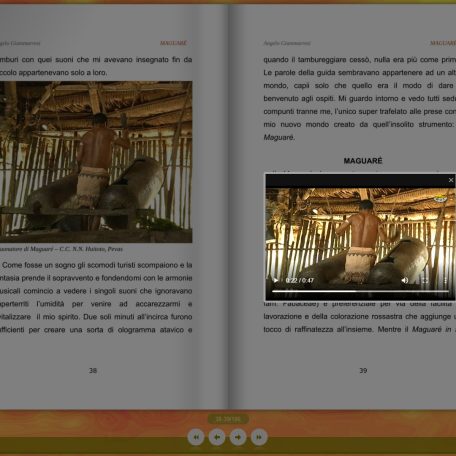Close the video popup with the X
Image resolution: width=456 pixels, height=456 pixels.
point(451,180)
